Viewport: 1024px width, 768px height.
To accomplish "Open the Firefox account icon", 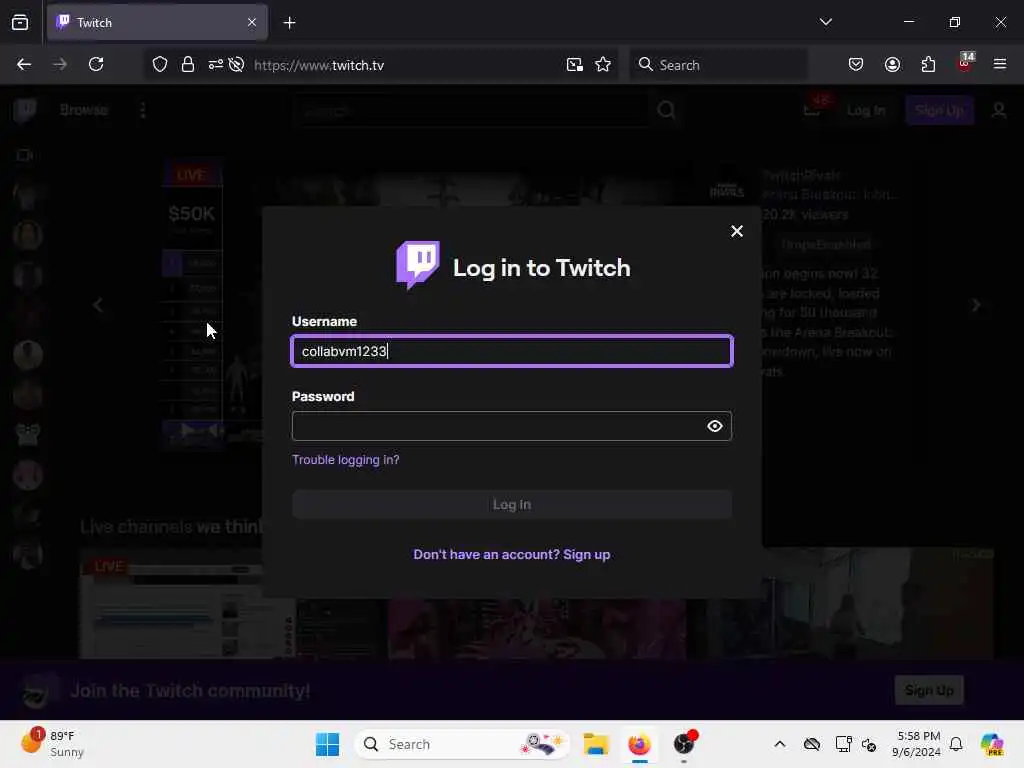I will point(892,64).
